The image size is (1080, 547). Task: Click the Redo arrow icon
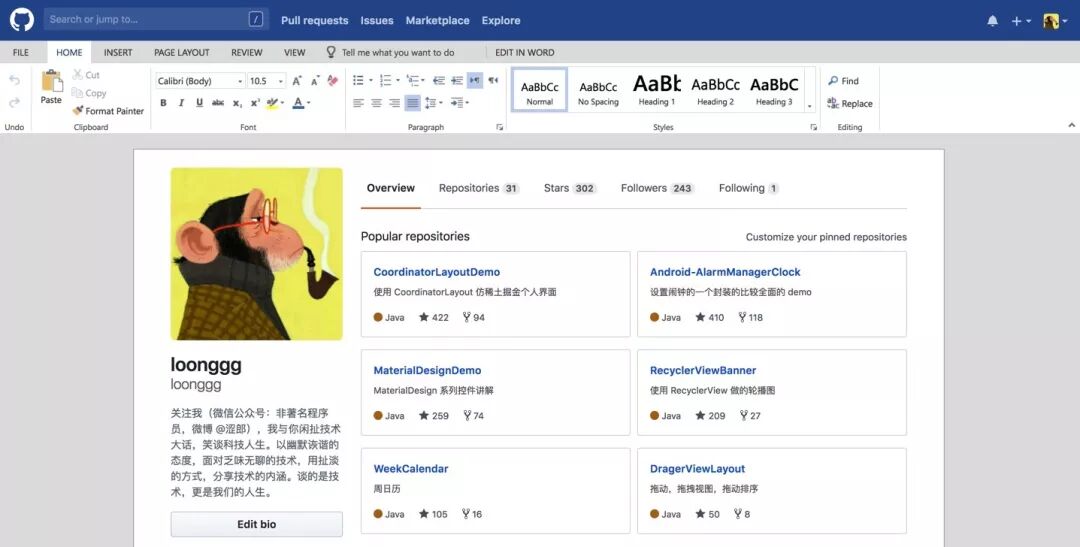[x=14, y=103]
